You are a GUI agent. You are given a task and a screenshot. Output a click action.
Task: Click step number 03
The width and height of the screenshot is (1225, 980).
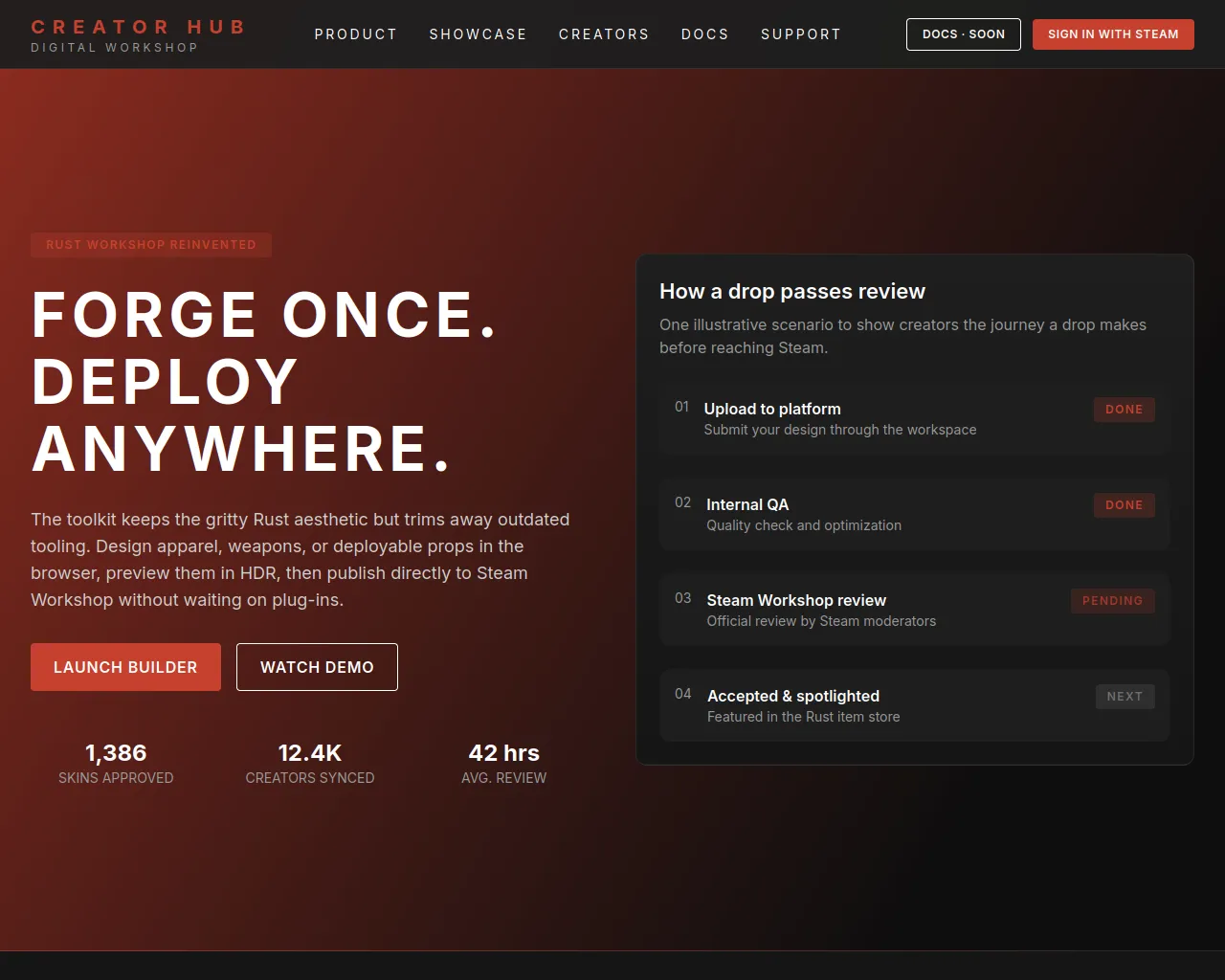coord(682,598)
